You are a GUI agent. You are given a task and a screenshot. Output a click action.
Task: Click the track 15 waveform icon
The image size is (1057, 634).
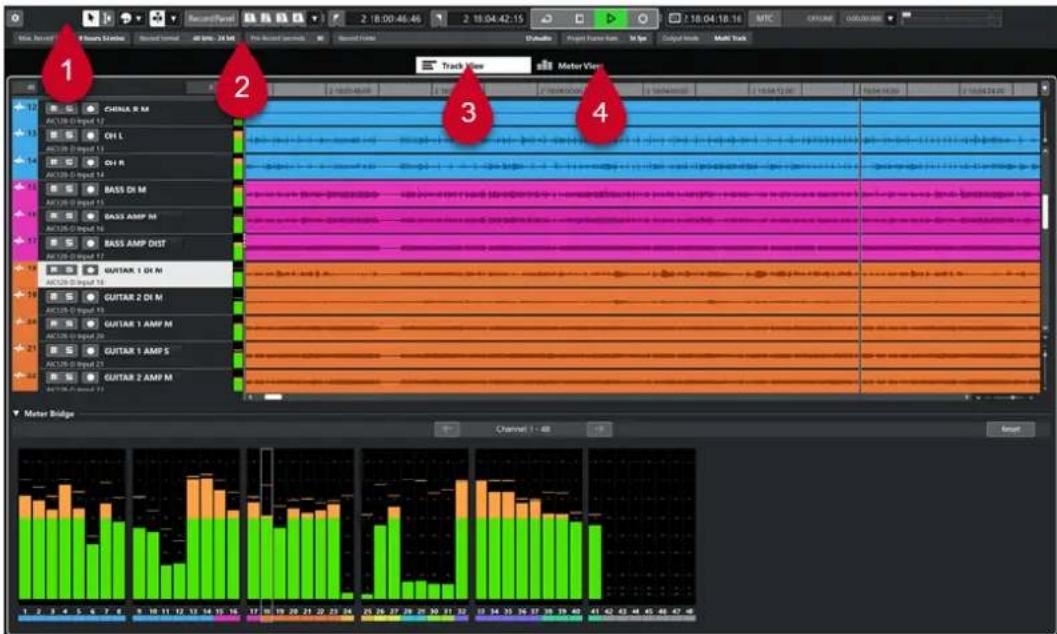[x=19, y=187]
